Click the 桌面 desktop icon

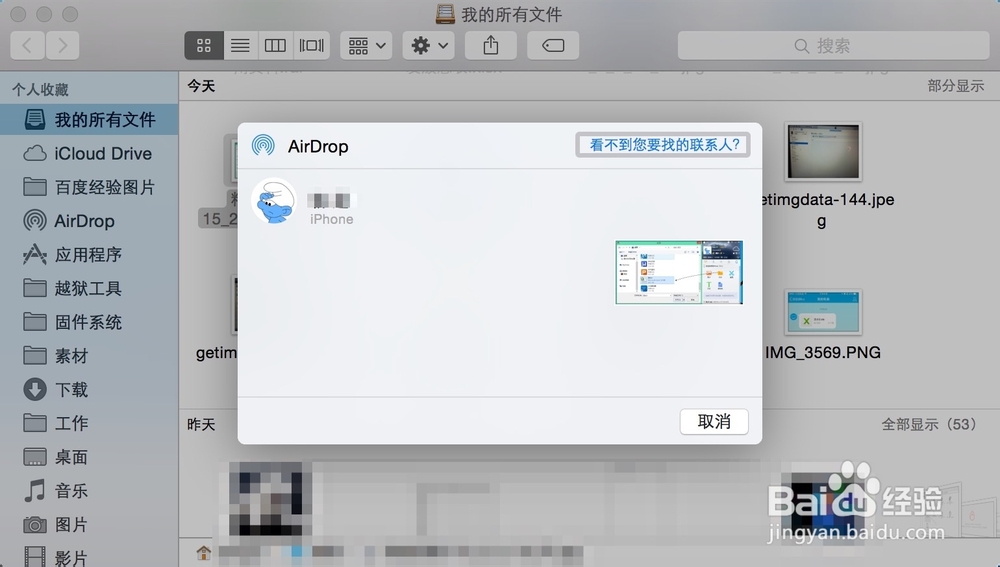click(34, 457)
